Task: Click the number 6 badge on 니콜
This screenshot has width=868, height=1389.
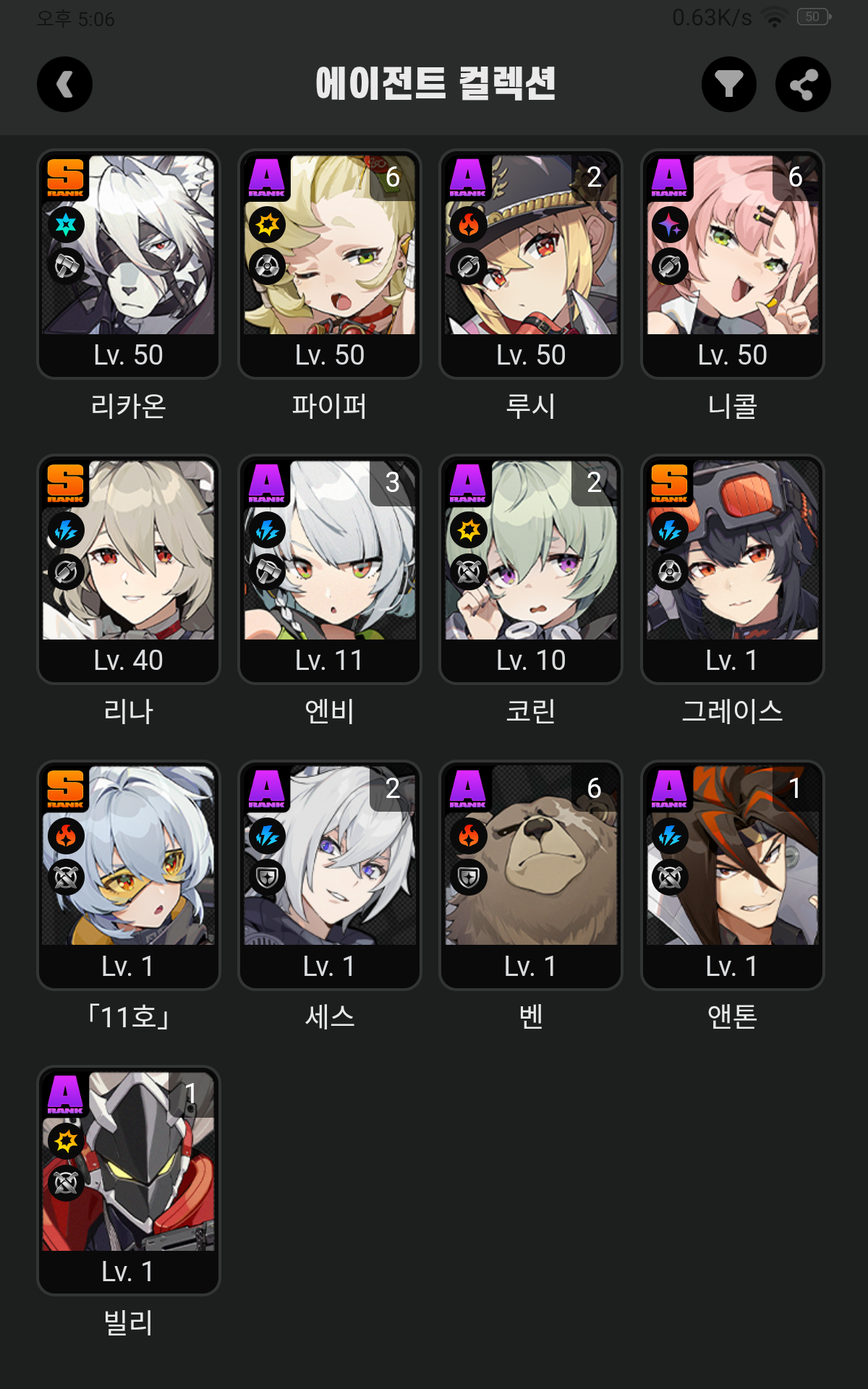Action: pos(796,177)
